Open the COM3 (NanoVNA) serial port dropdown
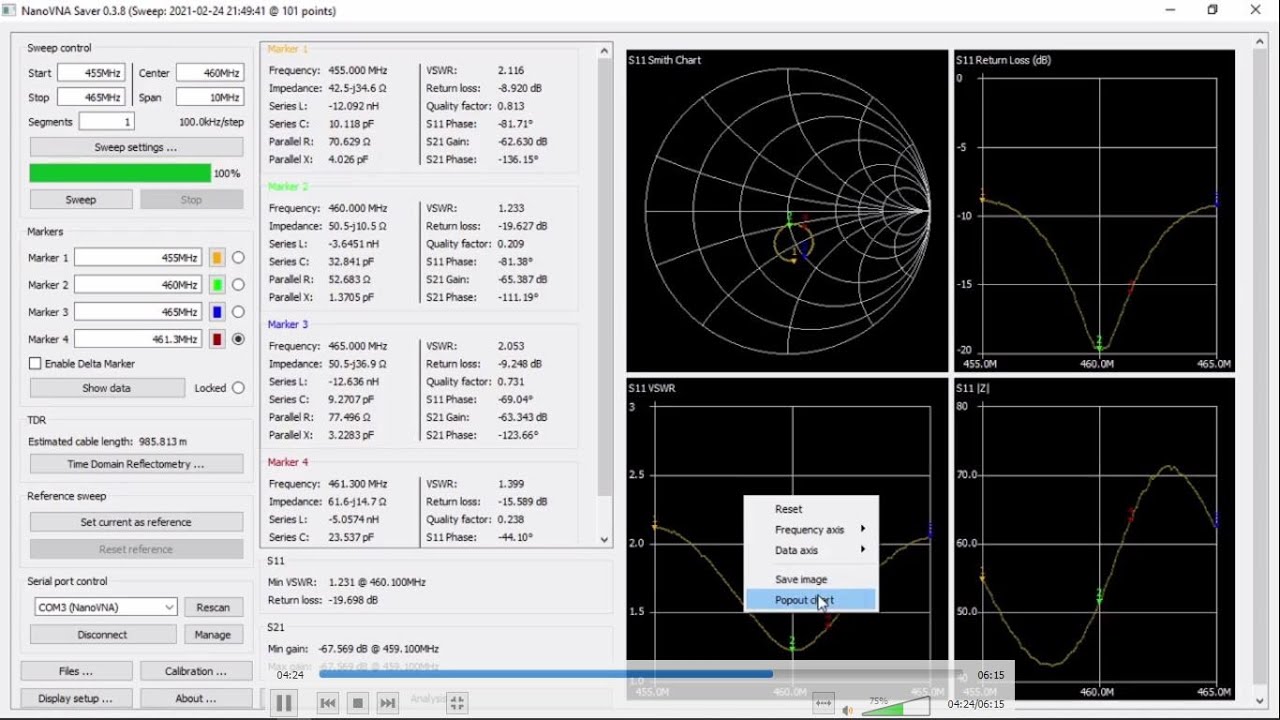 [x=105, y=607]
